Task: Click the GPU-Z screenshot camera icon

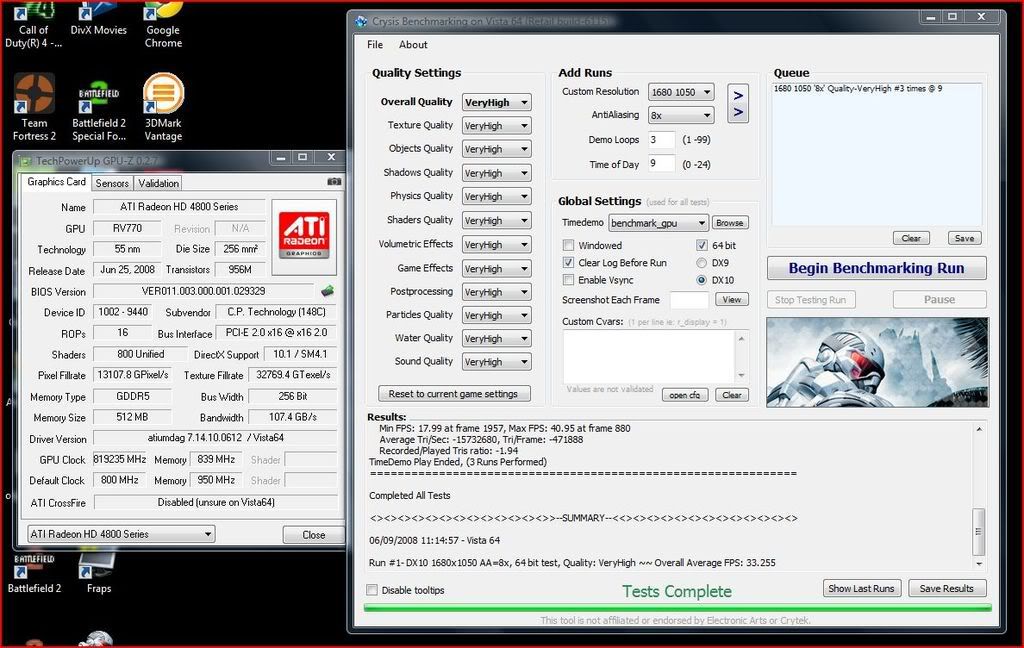Action: tap(334, 182)
